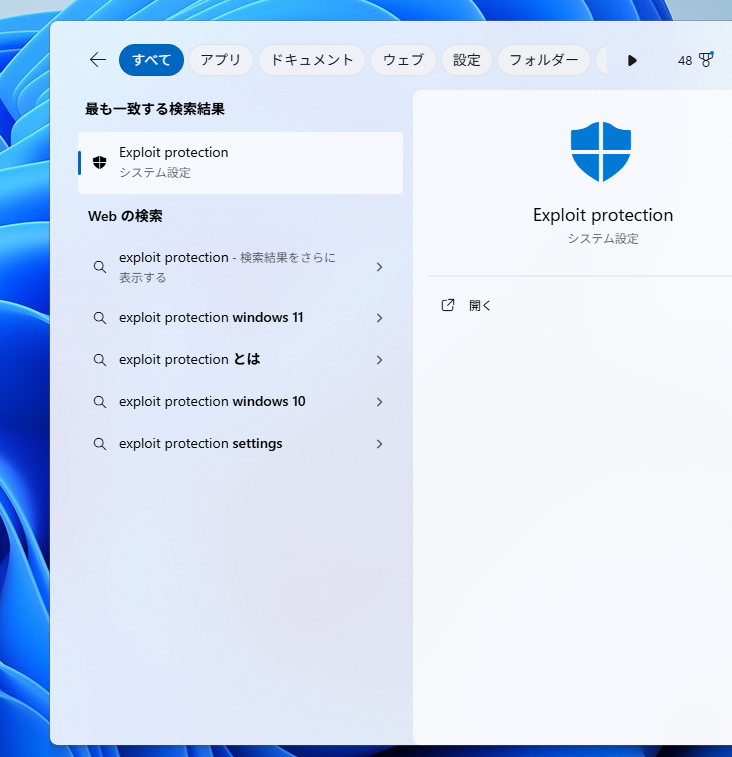Open the Microsoft Rewards medal icon
Viewport: 732px width, 757px height.
706,60
